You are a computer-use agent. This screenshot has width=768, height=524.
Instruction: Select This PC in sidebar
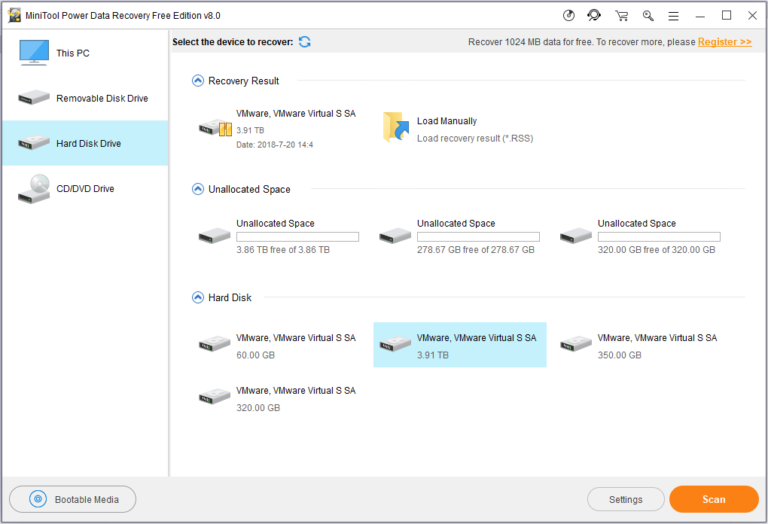click(x=85, y=53)
